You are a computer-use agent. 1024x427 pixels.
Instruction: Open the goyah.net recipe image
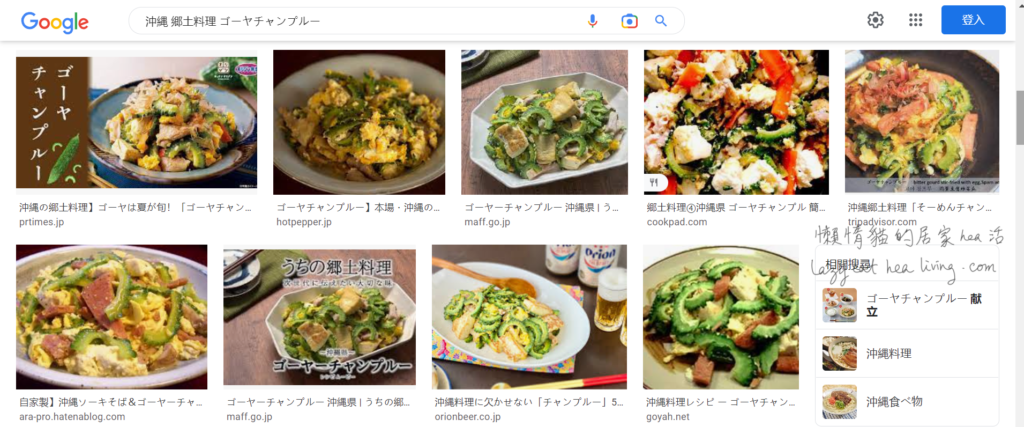point(721,317)
